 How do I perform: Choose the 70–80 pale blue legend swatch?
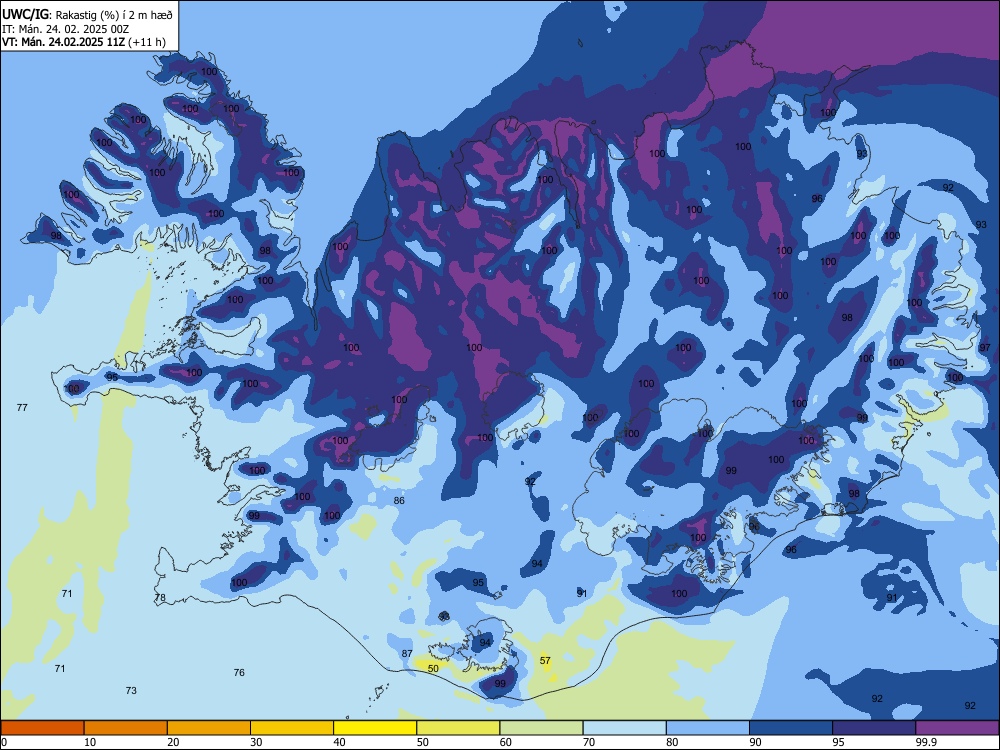pos(624,728)
